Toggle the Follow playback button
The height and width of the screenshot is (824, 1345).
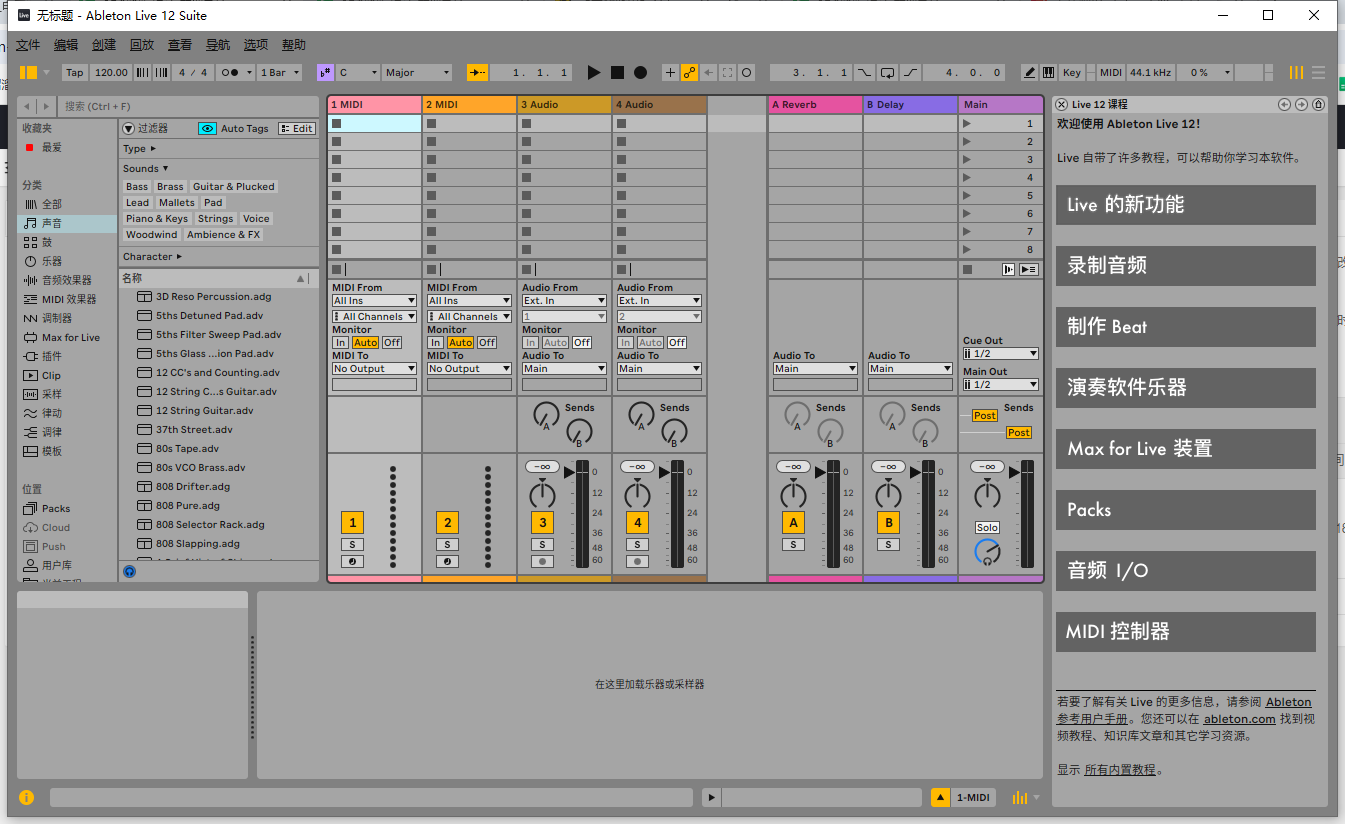click(478, 73)
